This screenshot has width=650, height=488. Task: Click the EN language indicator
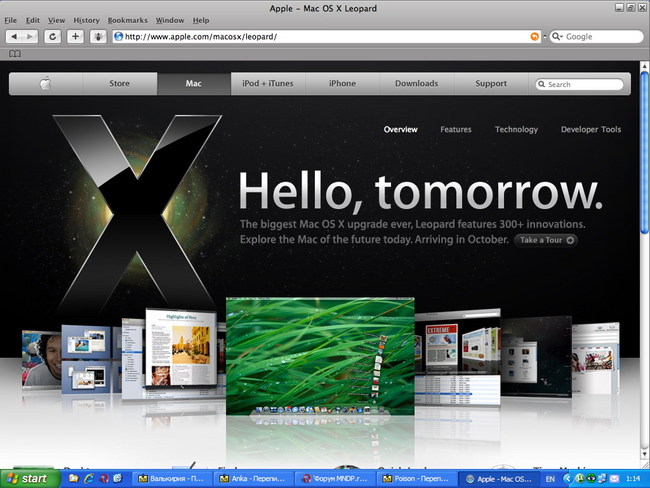[550, 479]
